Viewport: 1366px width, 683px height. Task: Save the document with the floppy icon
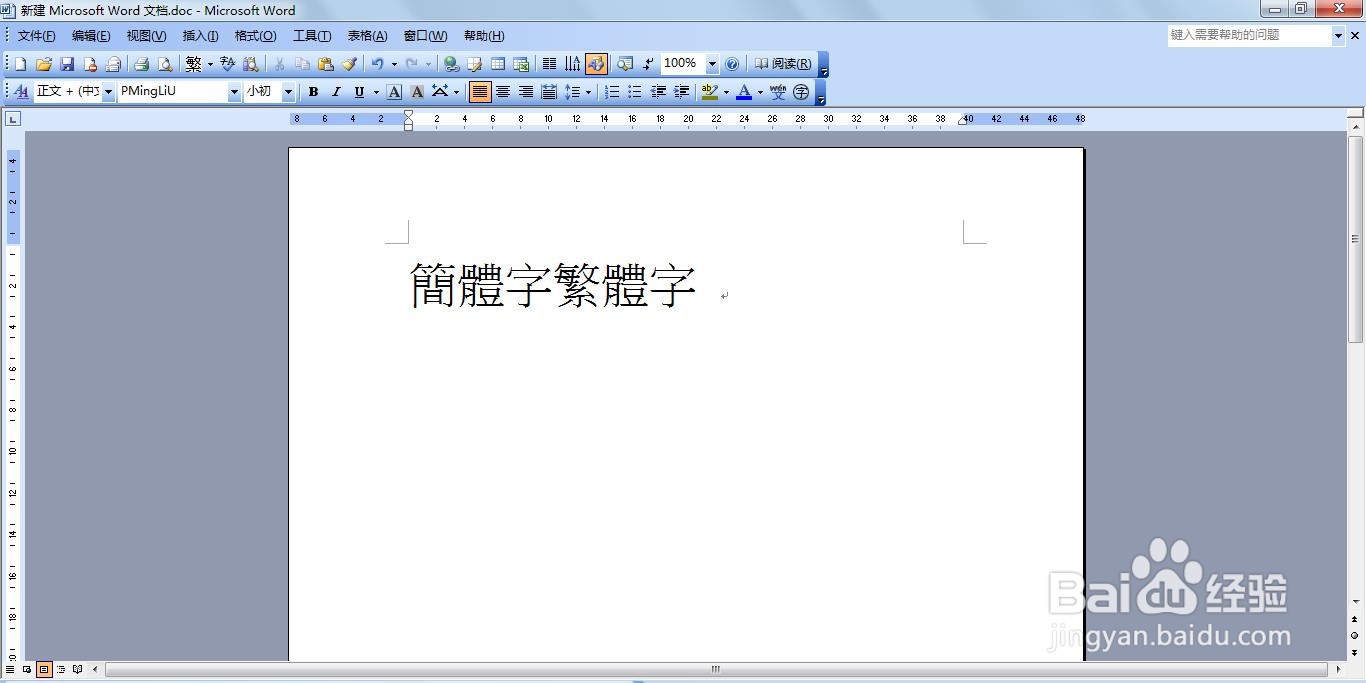click(x=67, y=64)
